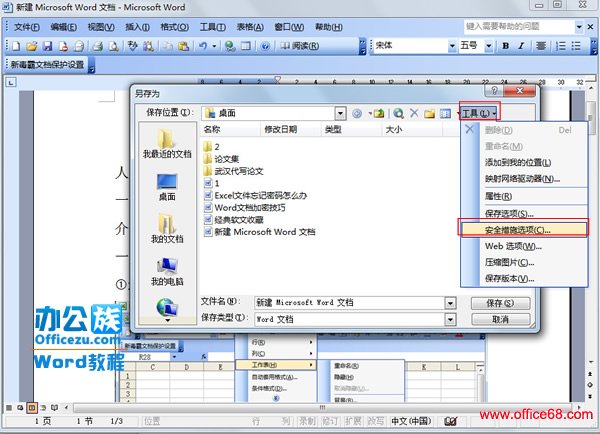
Task: Click the Create new folder icon
Action: tap(430, 113)
